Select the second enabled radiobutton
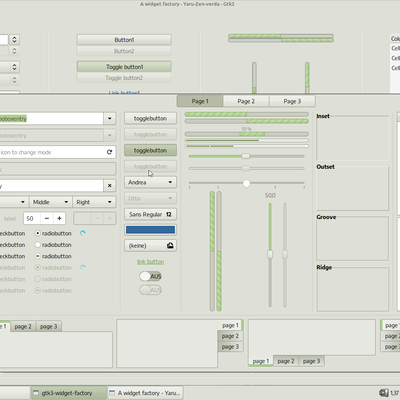This screenshot has height=400, width=400. click(x=38, y=245)
